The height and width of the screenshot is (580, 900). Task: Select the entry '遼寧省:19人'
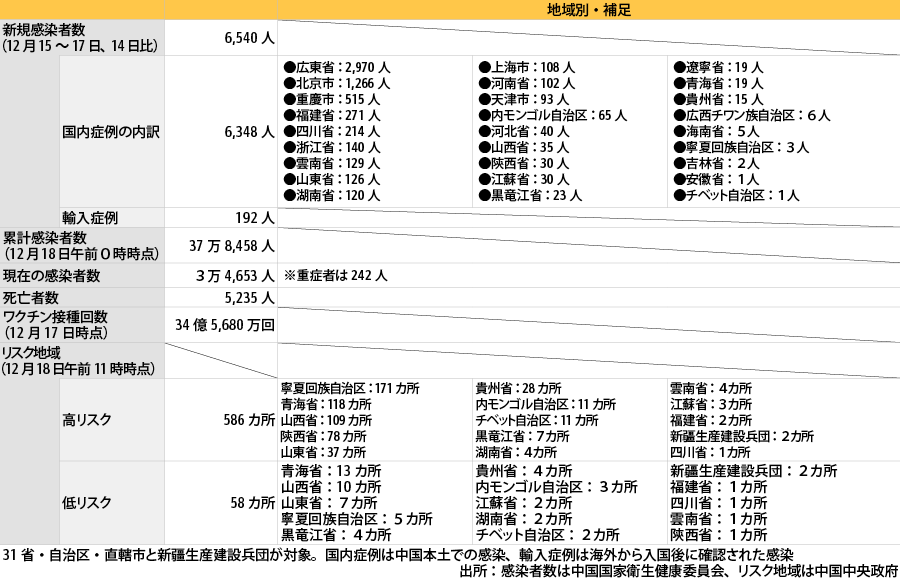(718, 67)
